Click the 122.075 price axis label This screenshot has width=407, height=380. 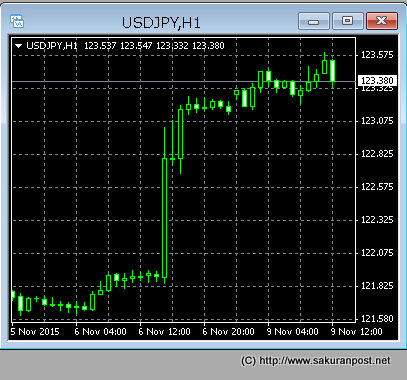377,253
